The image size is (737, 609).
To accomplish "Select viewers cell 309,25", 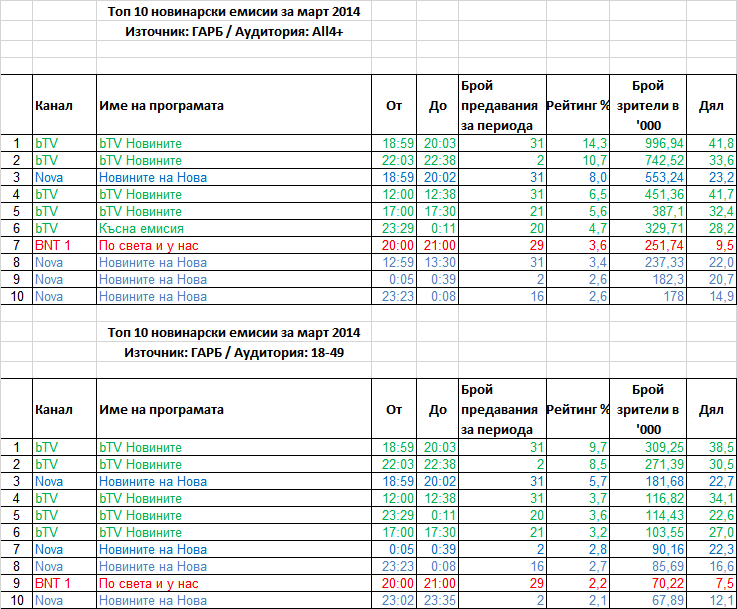I will pyautogui.click(x=664, y=447).
